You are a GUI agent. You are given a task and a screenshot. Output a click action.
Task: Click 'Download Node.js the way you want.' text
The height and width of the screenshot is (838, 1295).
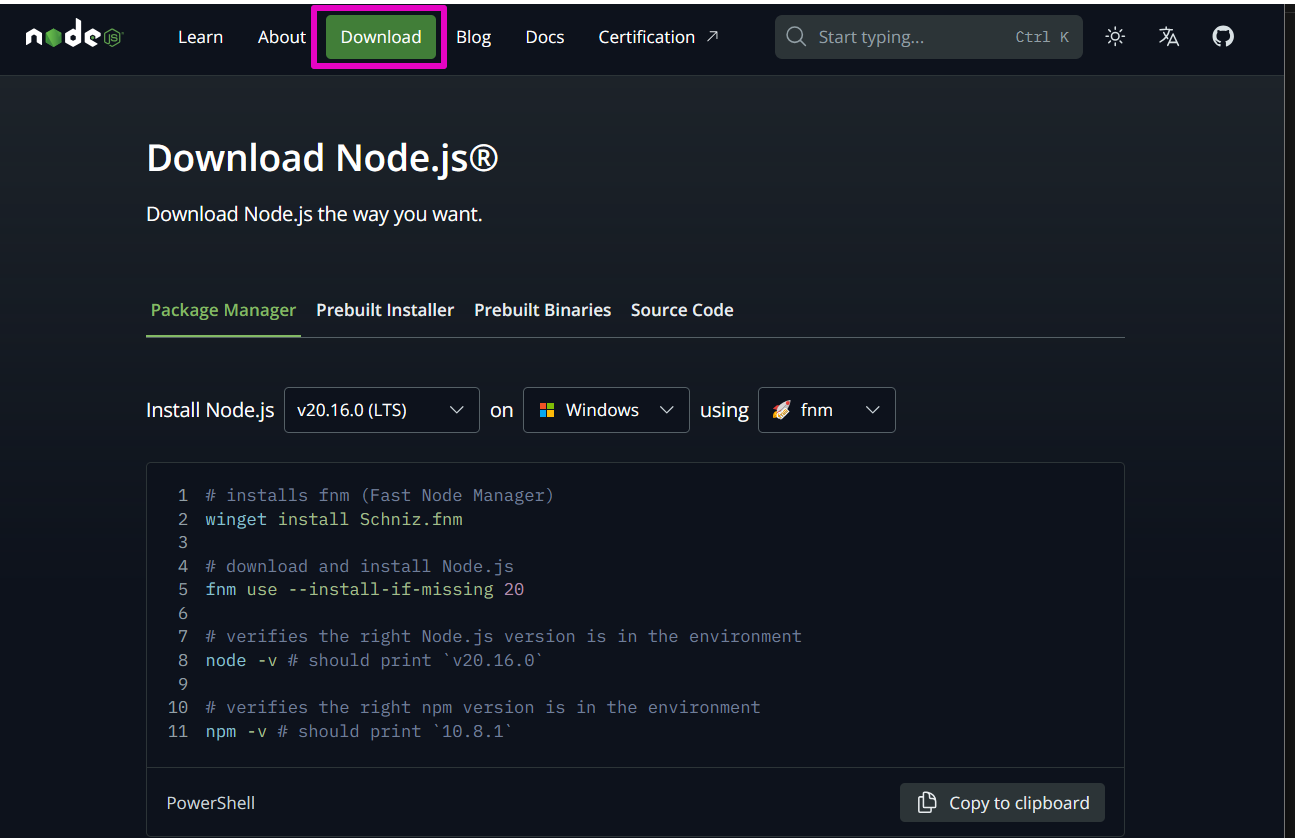click(314, 214)
